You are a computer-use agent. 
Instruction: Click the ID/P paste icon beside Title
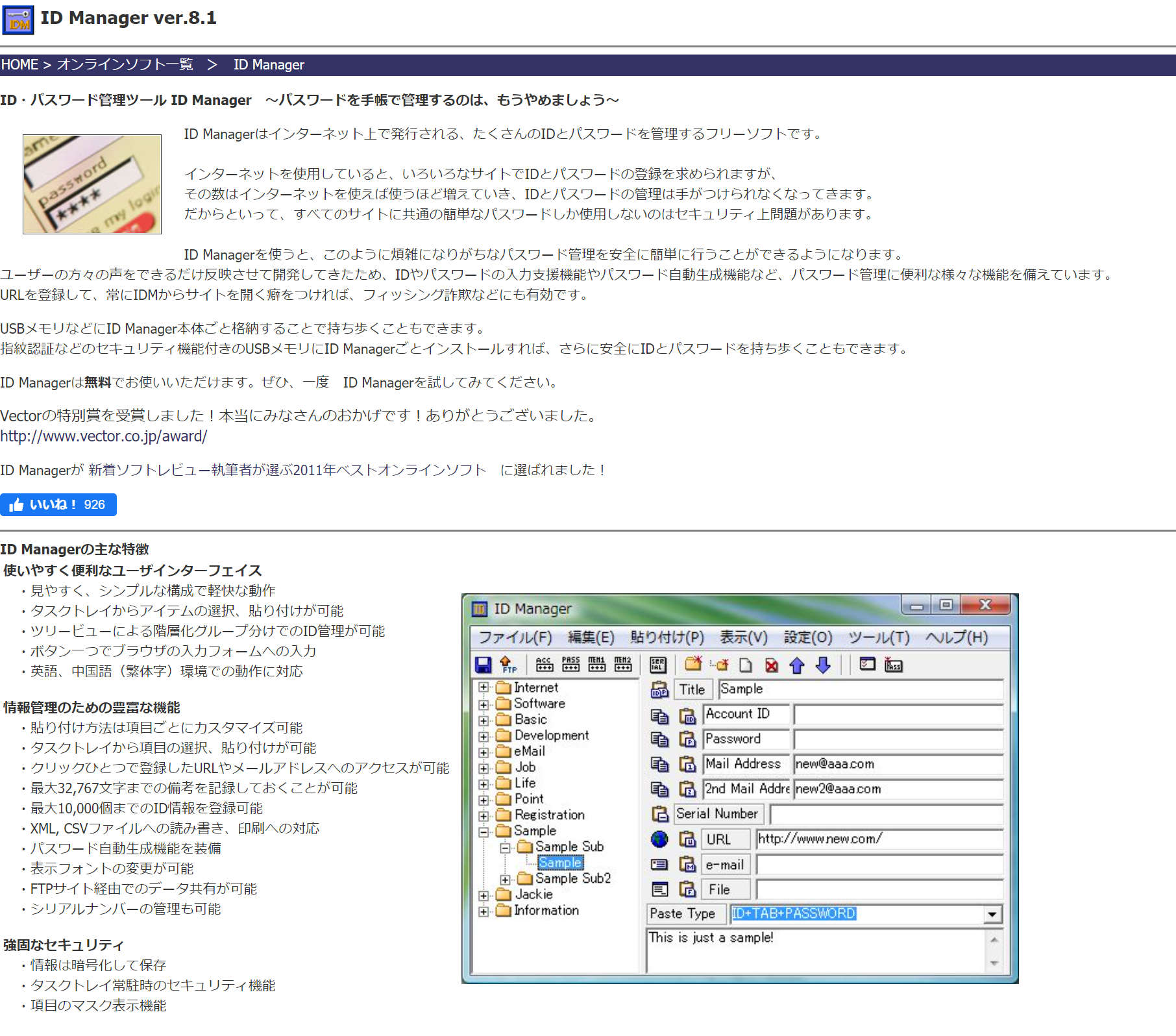click(659, 689)
